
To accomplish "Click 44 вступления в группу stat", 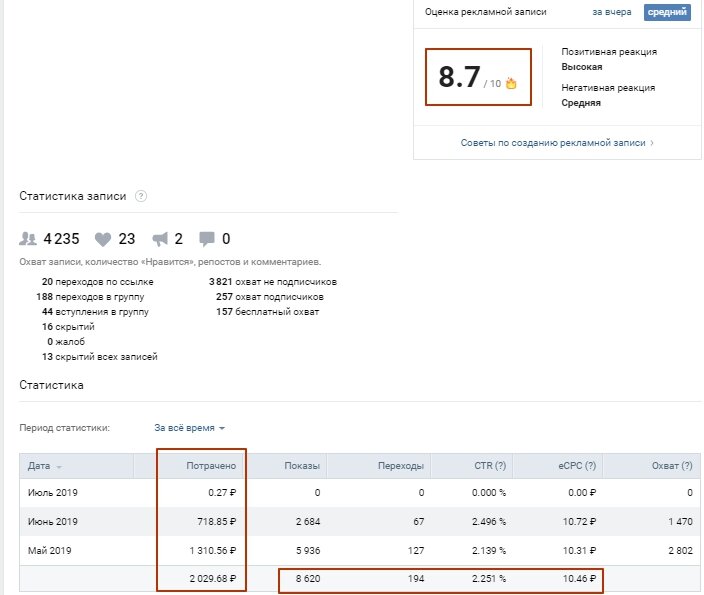I will pyautogui.click(x=95, y=312).
